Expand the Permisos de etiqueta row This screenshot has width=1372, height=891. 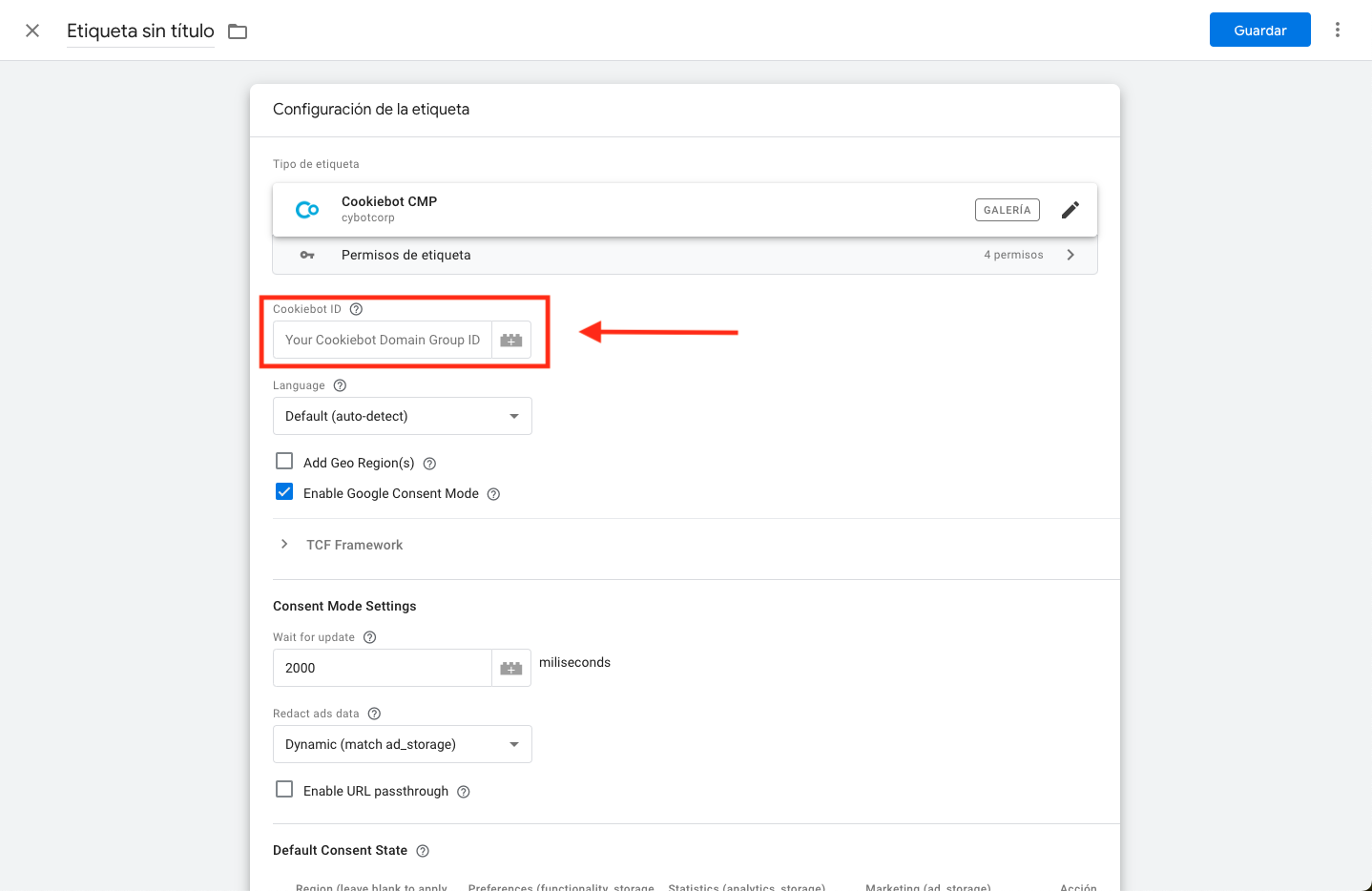1070,255
